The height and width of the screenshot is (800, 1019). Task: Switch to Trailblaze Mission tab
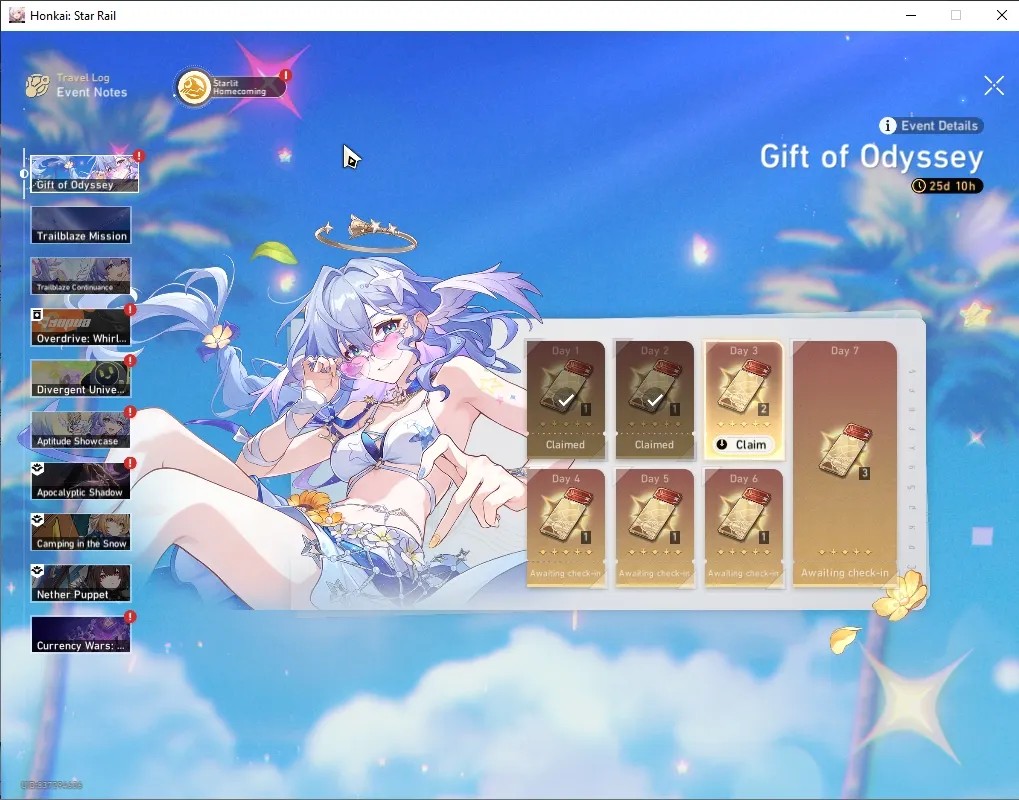tap(81, 225)
